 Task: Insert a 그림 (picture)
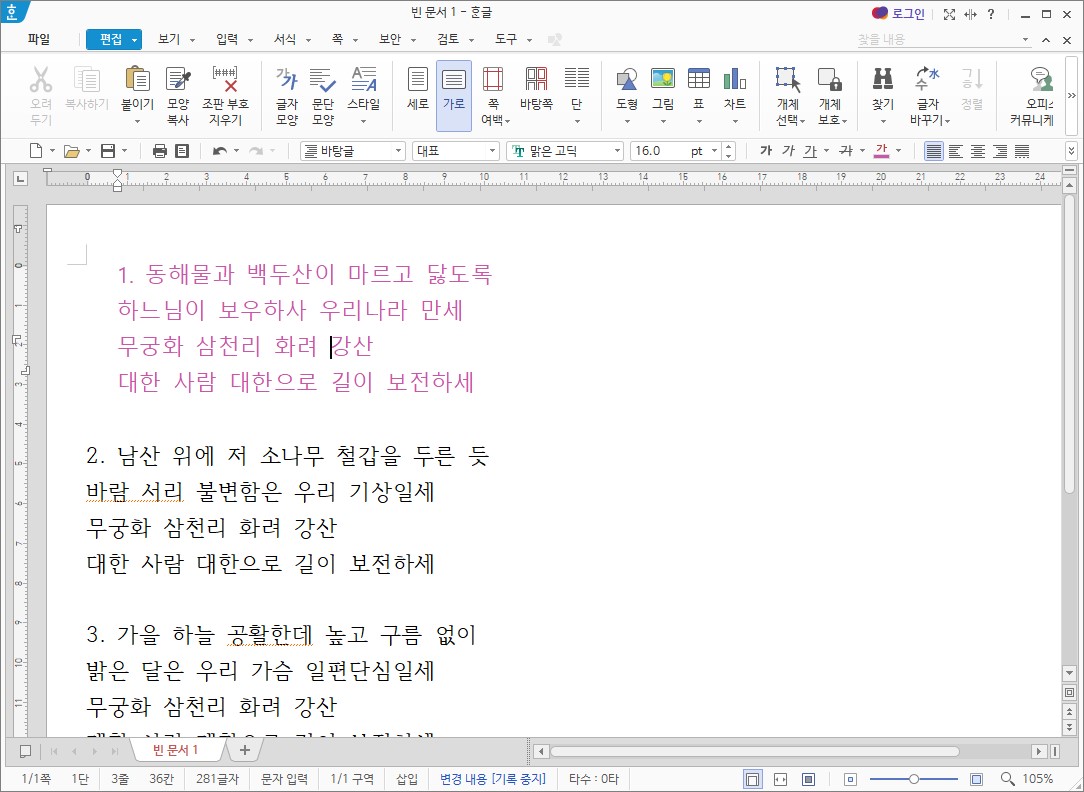[x=663, y=79]
